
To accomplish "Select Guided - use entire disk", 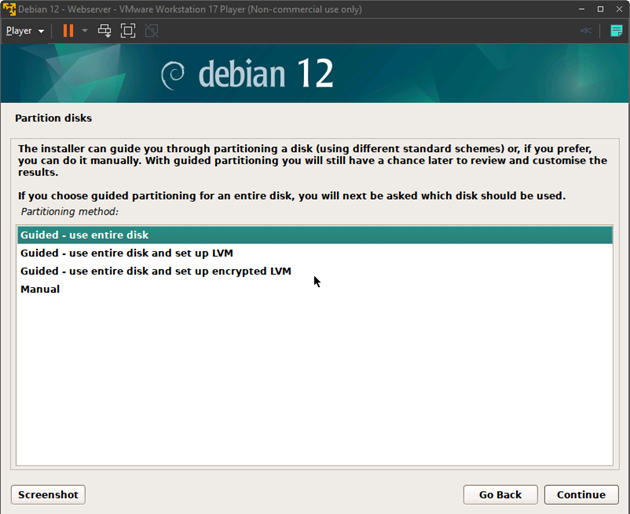I will 315,235.
